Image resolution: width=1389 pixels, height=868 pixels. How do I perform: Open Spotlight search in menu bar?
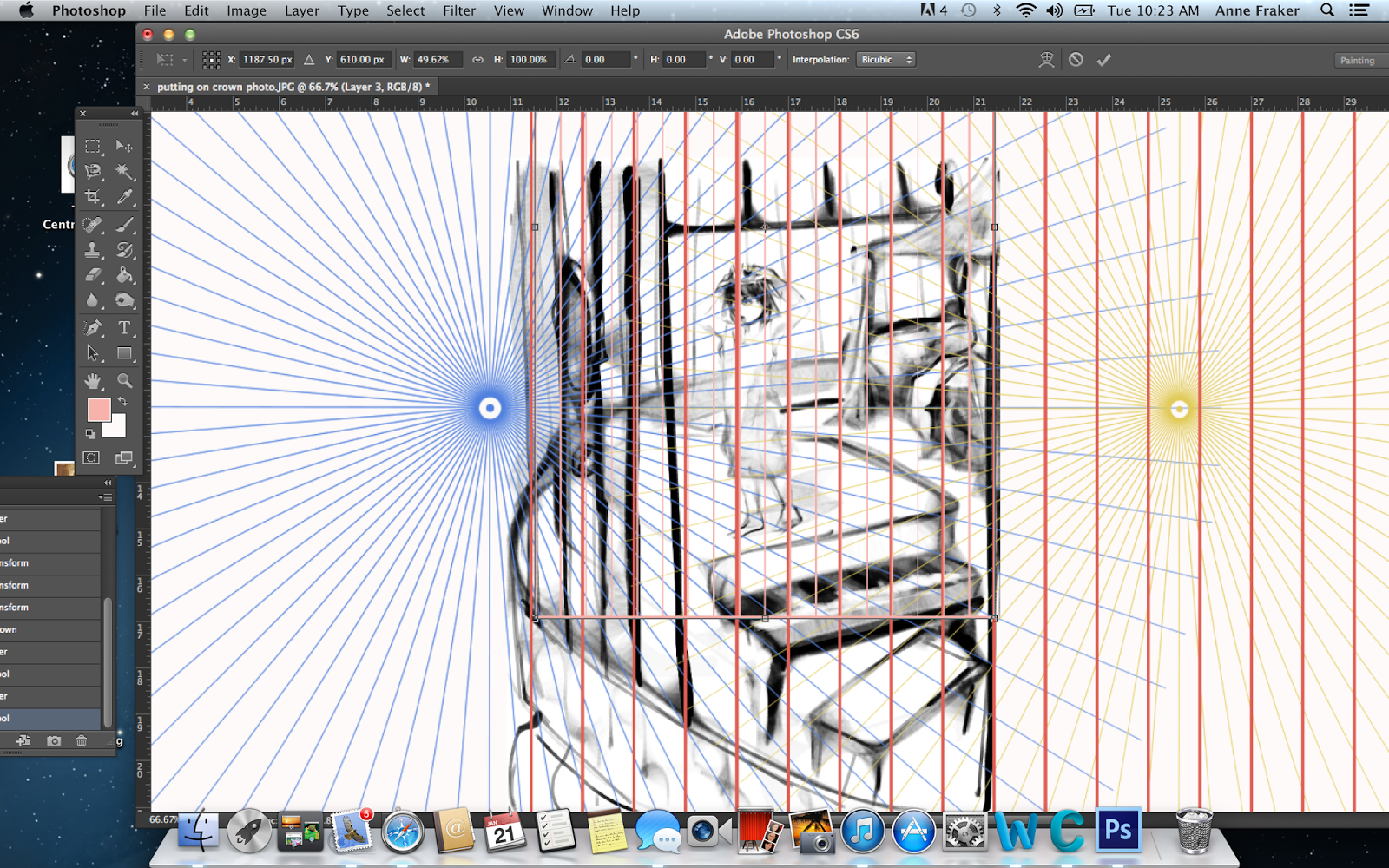coord(1327,10)
